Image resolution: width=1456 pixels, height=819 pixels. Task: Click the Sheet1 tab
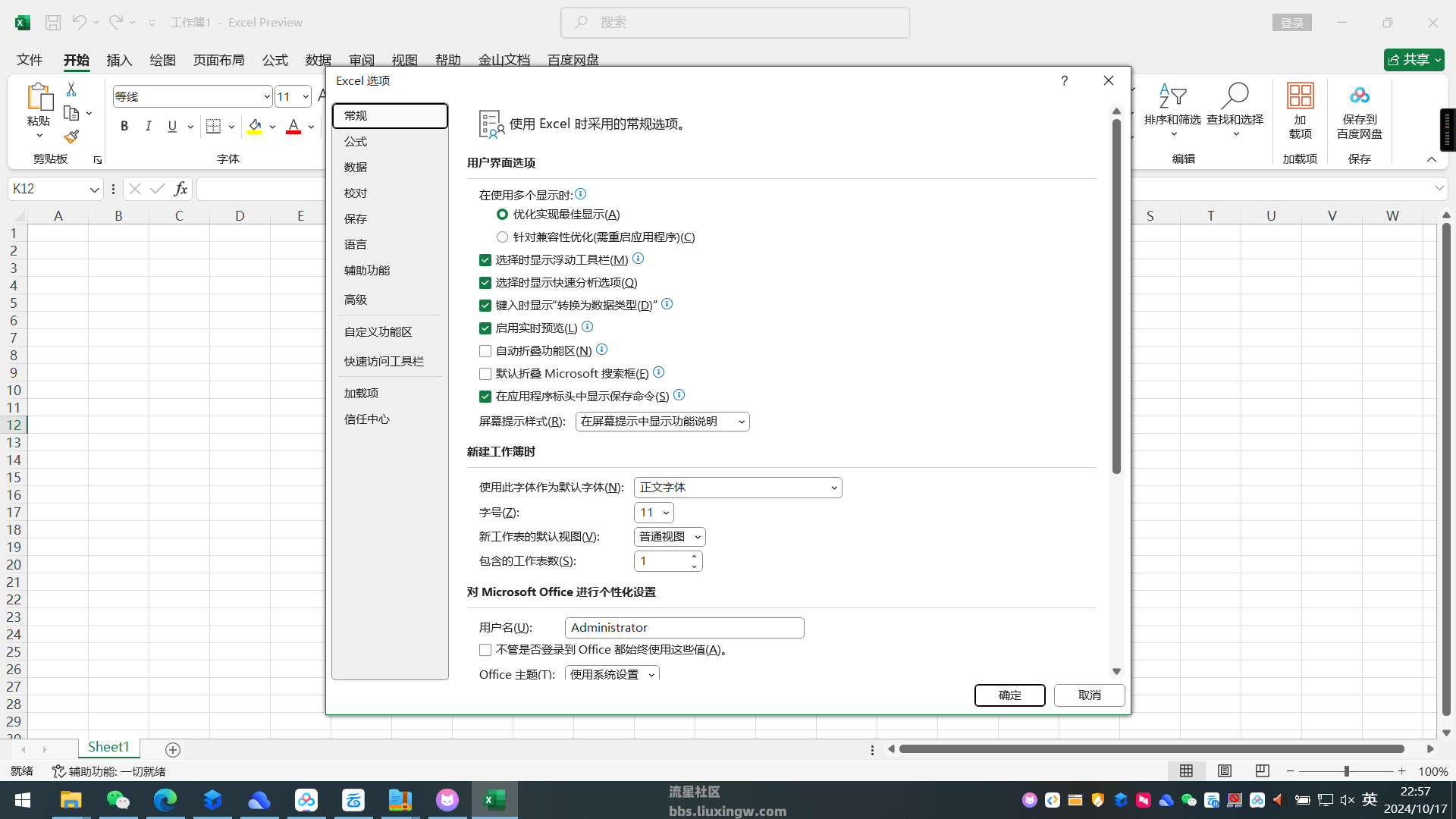(108, 748)
